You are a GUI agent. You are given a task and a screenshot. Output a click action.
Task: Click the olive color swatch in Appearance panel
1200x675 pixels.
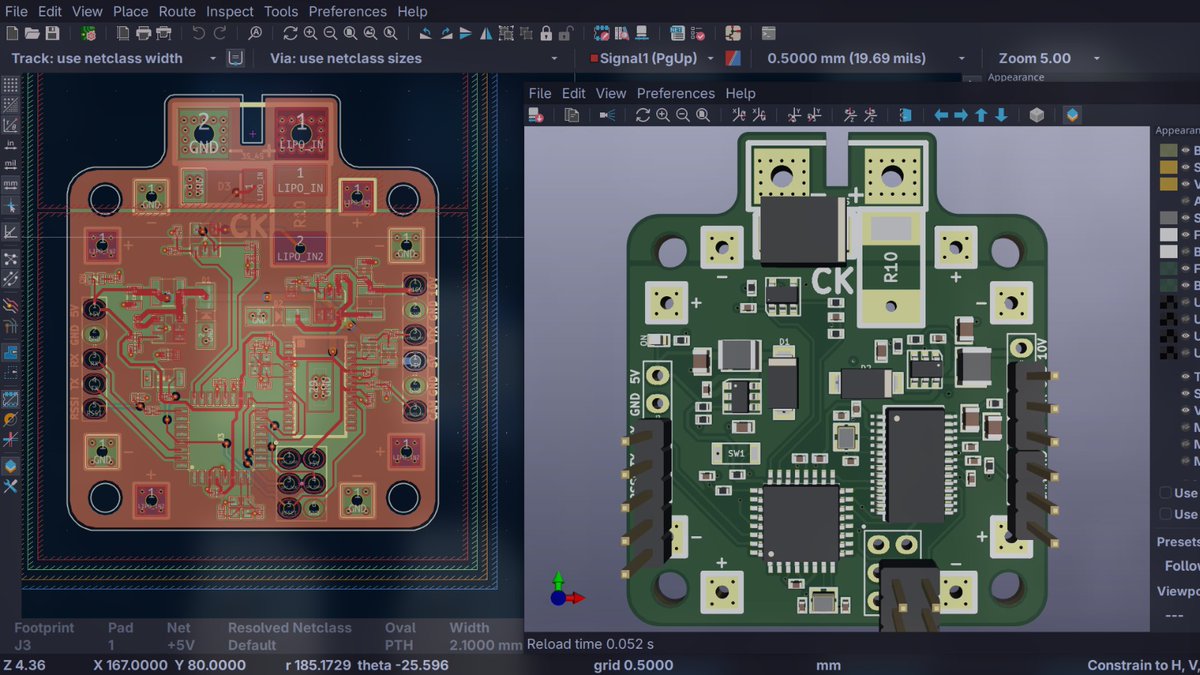tap(1168, 151)
